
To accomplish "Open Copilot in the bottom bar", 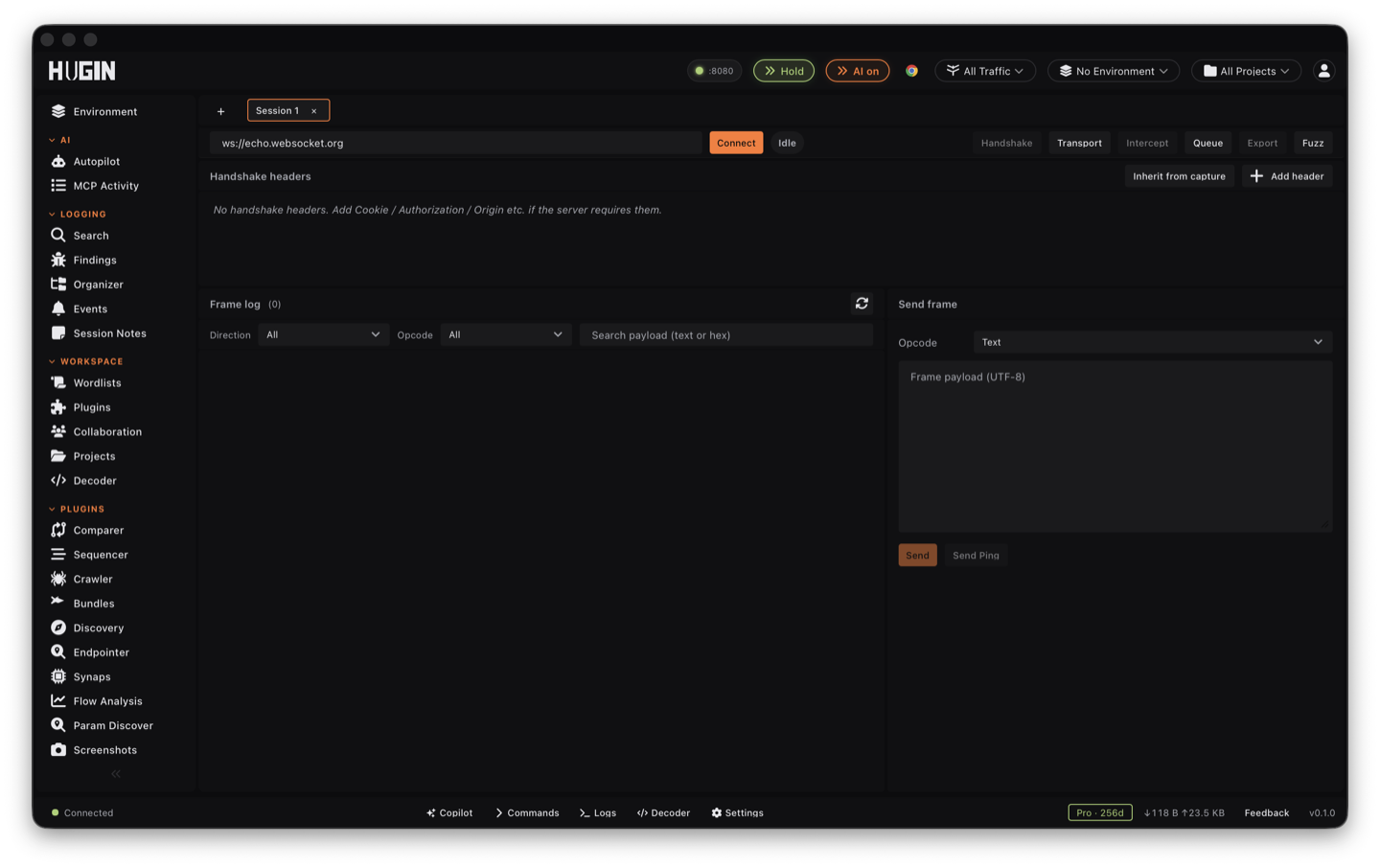I will pos(449,812).
